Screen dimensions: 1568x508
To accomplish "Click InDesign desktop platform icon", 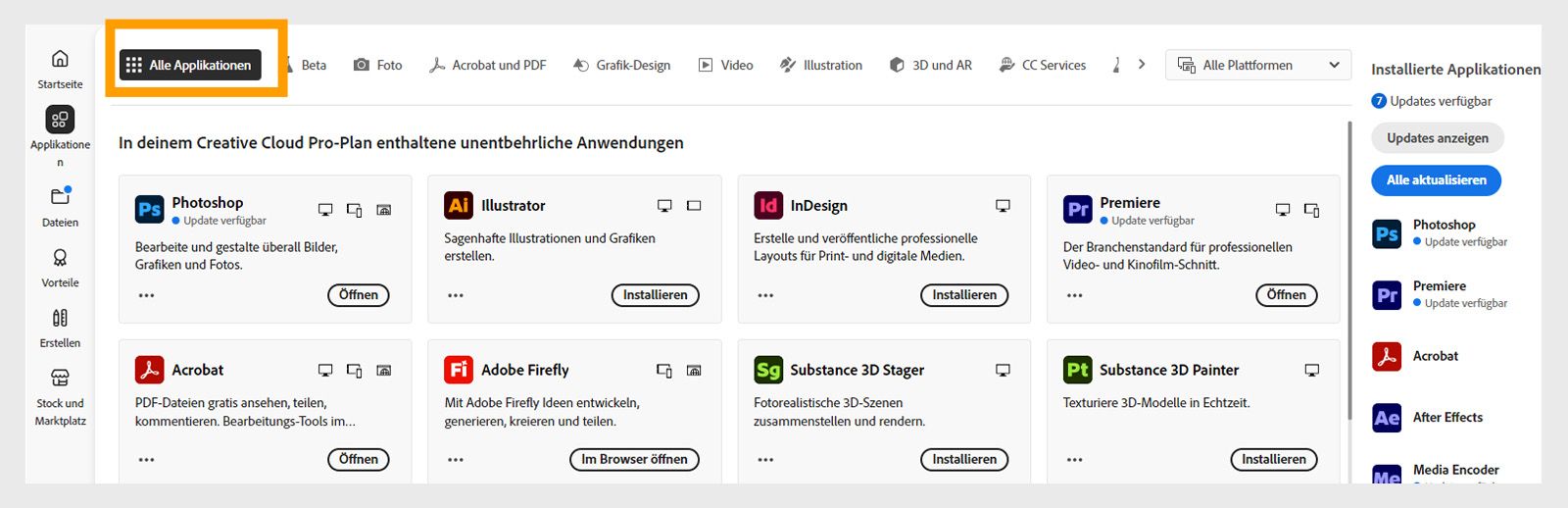I will tap(1003, 206).
